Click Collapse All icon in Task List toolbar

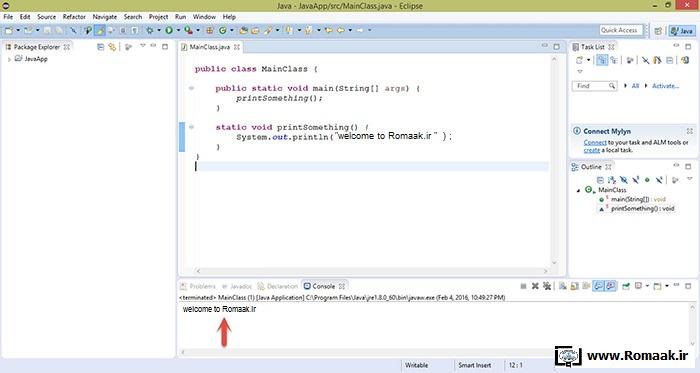pos(670,60)
